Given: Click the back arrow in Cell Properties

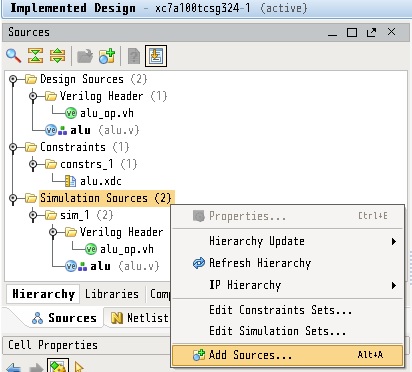Looking at the screenshot, I should [13, 367].
